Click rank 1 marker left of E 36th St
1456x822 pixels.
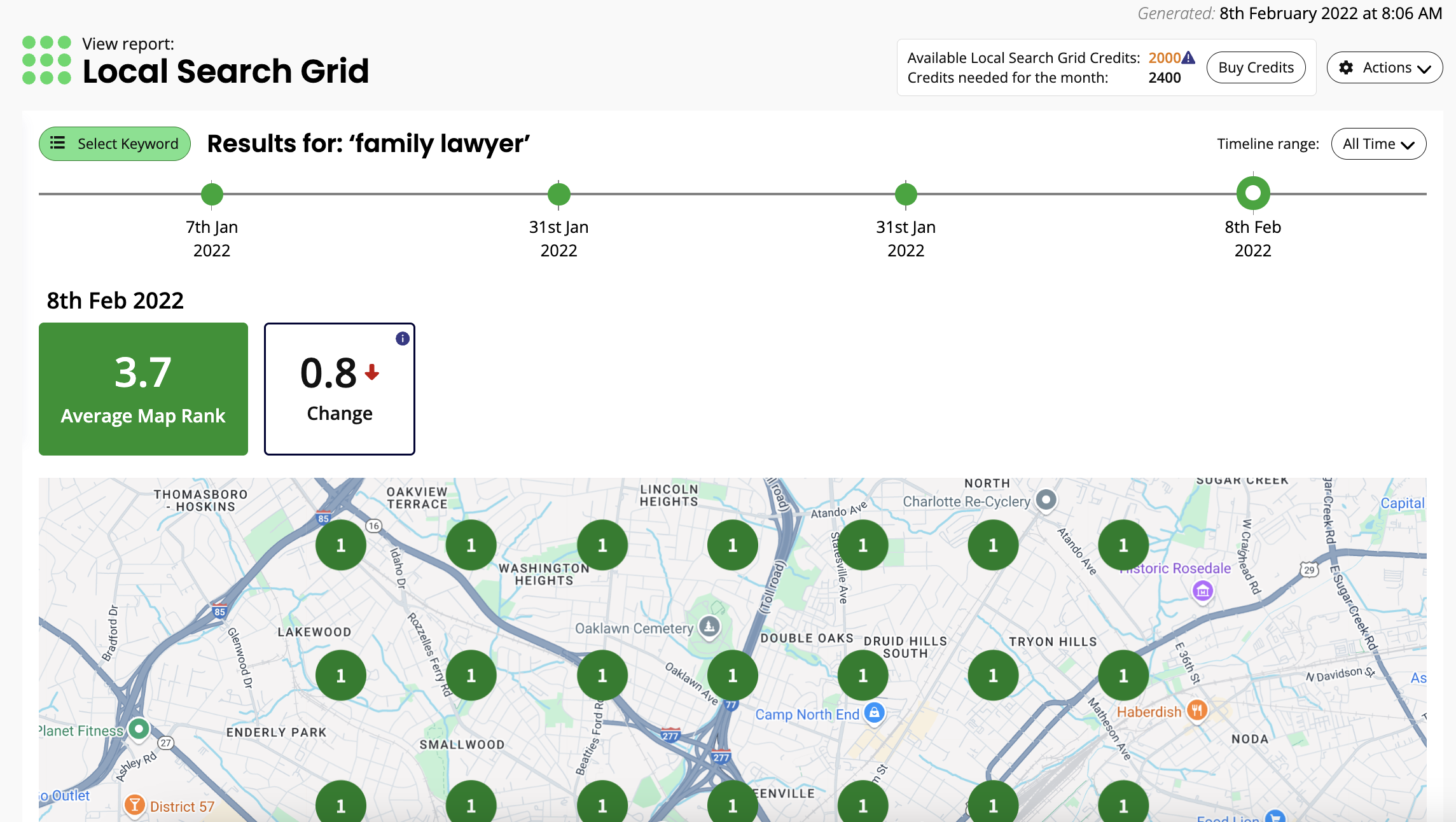point(1123,676)
